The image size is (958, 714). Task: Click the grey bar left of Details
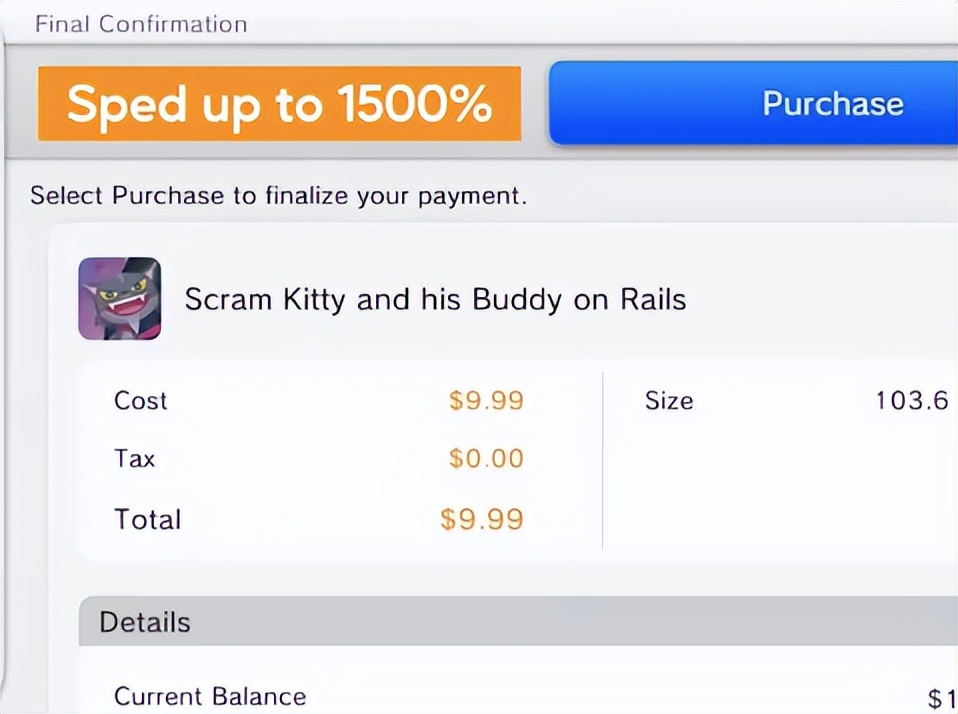point(88,622)
